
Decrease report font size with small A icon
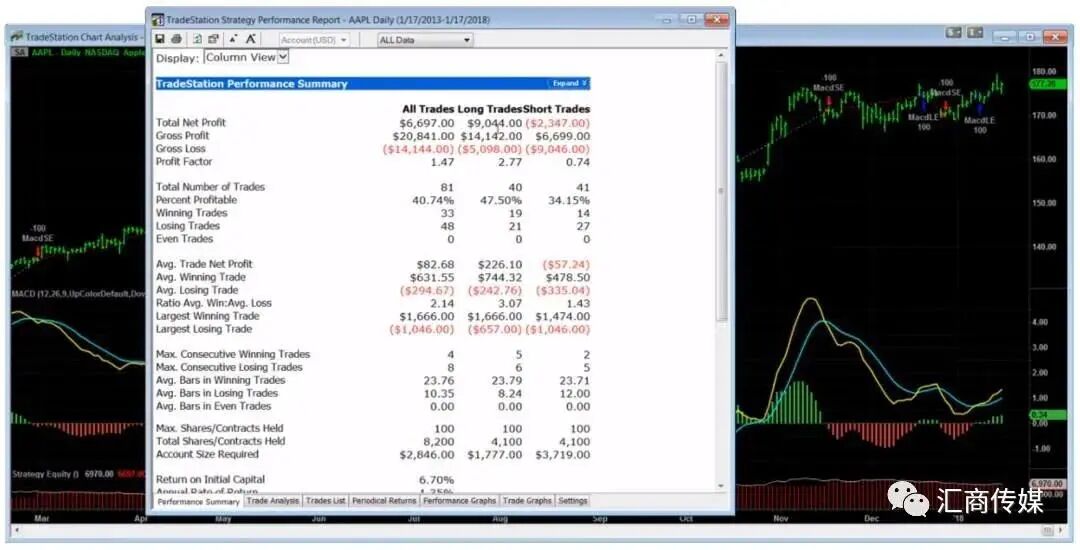233,40
